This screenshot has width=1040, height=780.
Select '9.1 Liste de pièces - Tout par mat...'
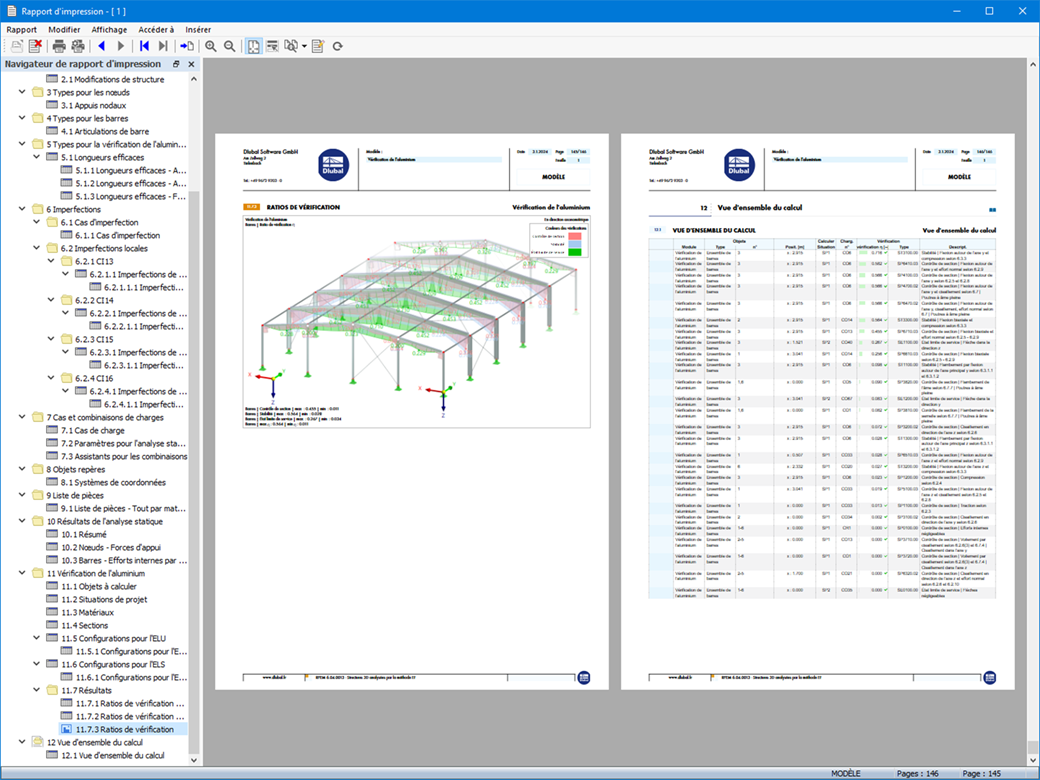(x=123, y=508)
